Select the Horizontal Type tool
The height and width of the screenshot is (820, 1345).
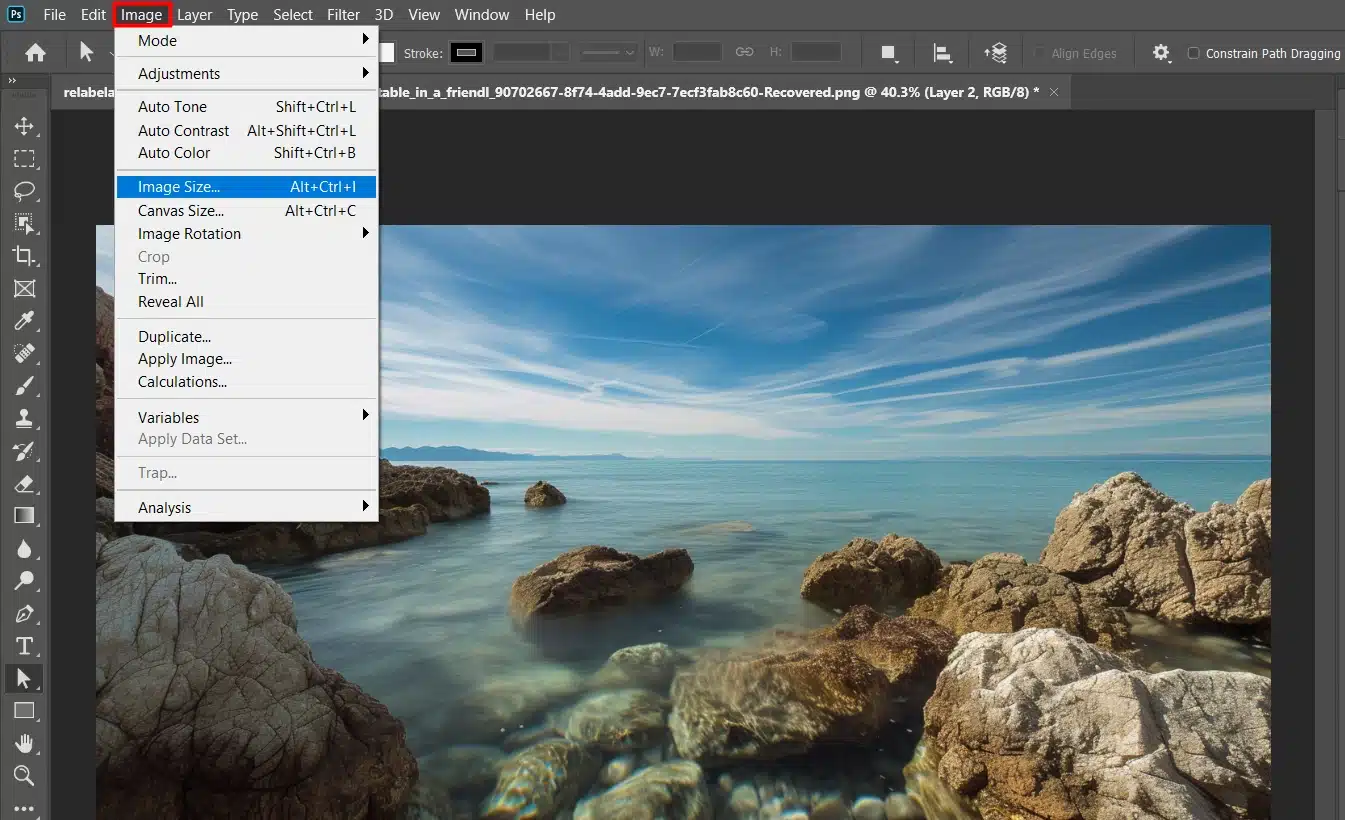click(x=24, y=645)
